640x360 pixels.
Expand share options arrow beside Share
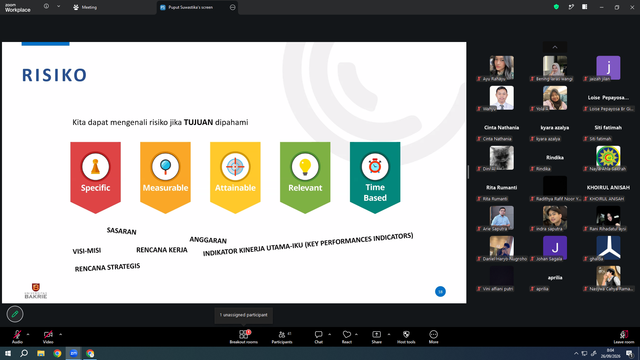tap(389, 334)
